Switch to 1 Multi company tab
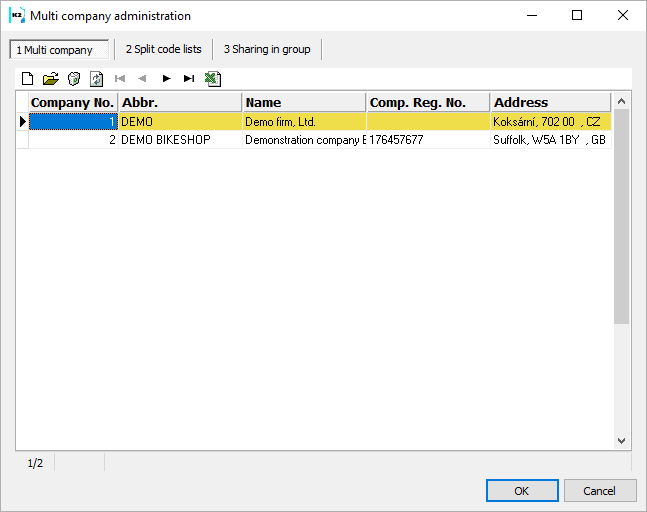 tap(59, 50)
